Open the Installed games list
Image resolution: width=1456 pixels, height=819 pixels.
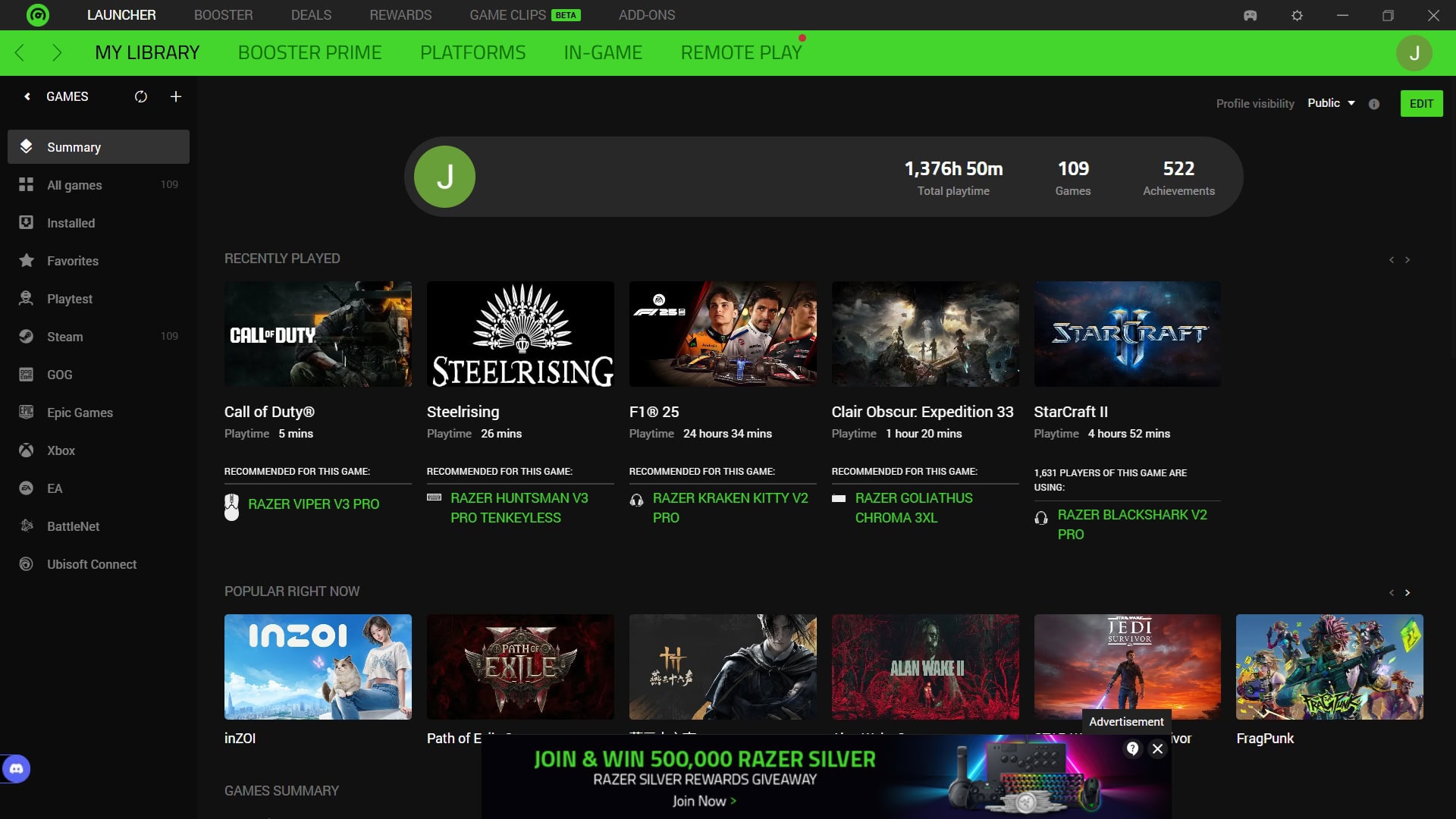tap(99, 222)
